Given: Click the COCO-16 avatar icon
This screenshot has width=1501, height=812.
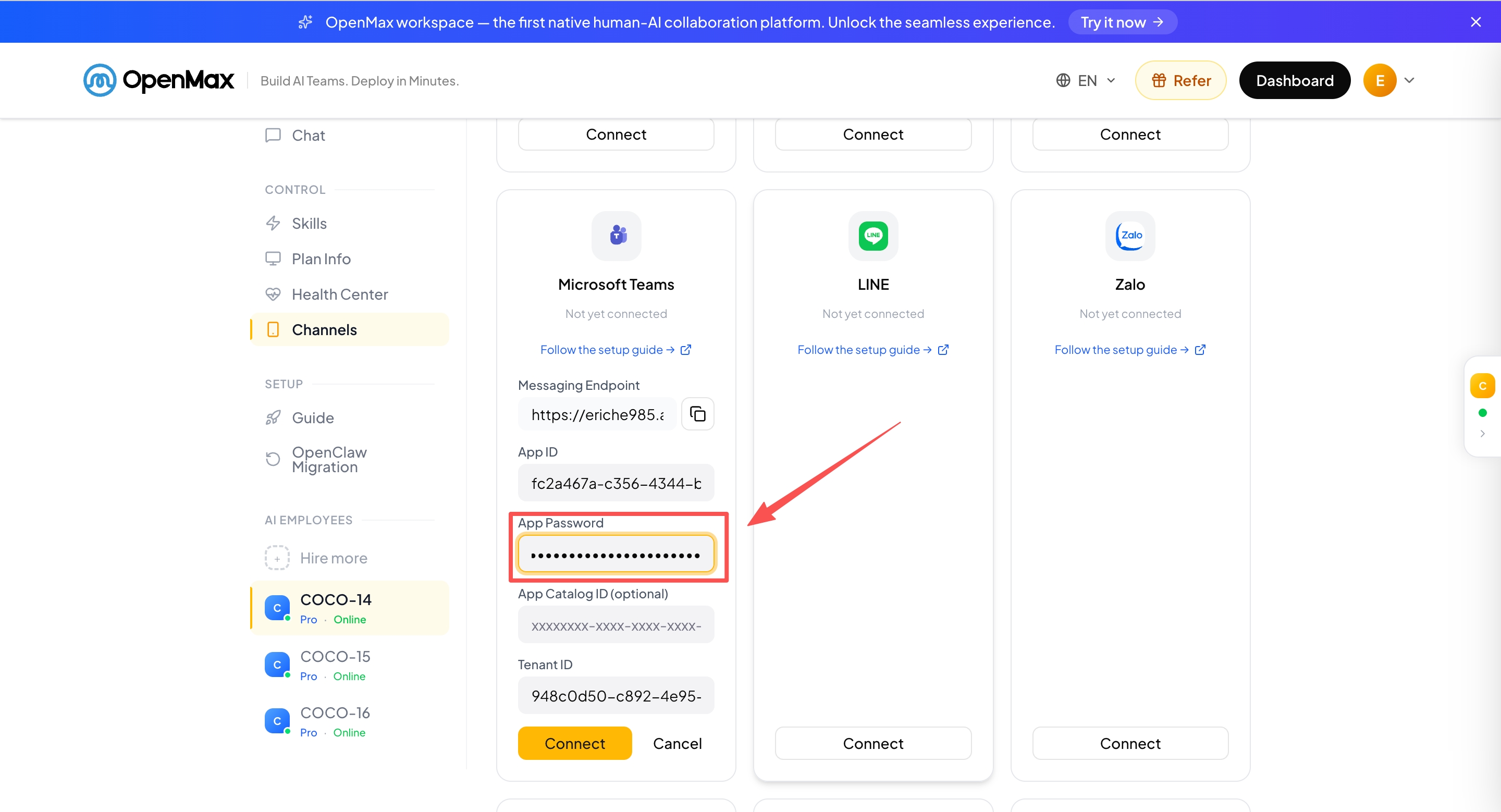Looking at the screenshot, I should [x=277, y=721].
